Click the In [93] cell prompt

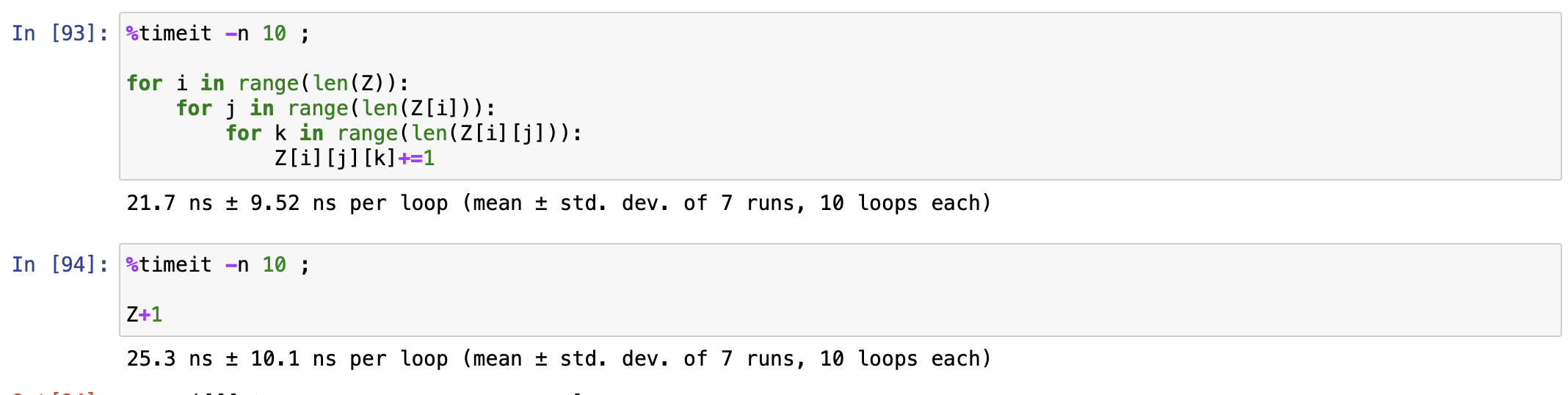(x=60, y=33)
